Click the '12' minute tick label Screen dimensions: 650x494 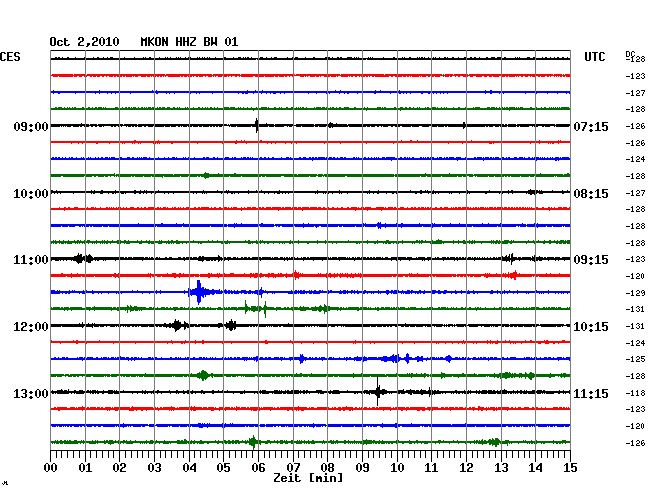(x=466, y=467)
